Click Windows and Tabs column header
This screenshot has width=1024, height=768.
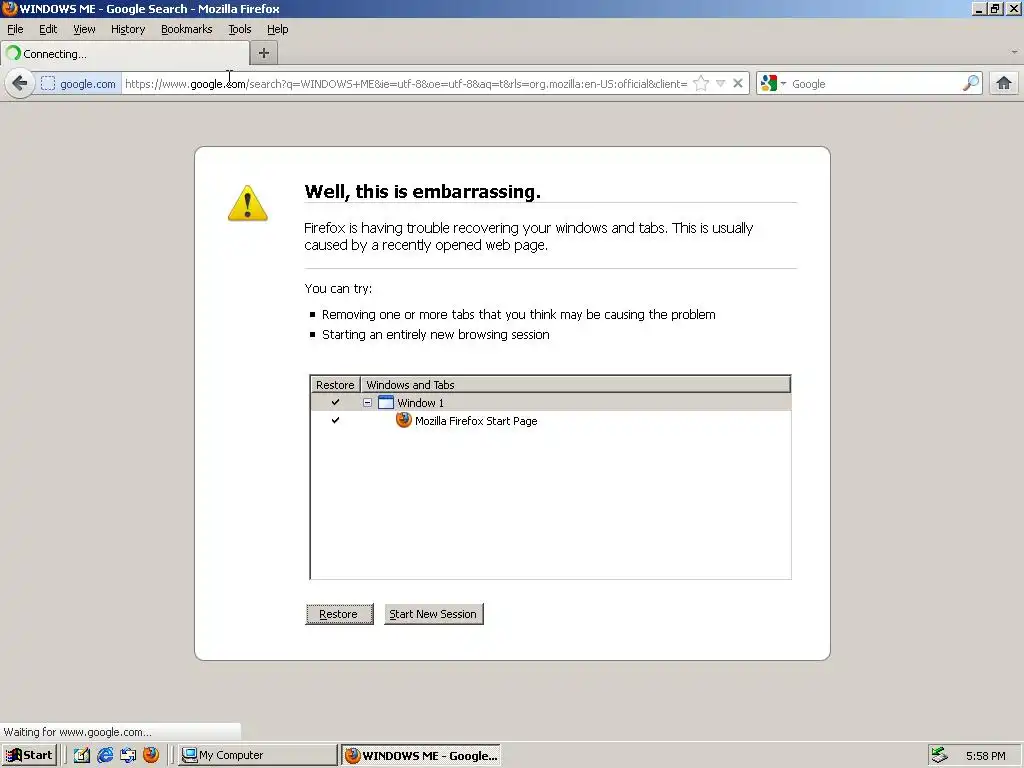click(575, 385)
